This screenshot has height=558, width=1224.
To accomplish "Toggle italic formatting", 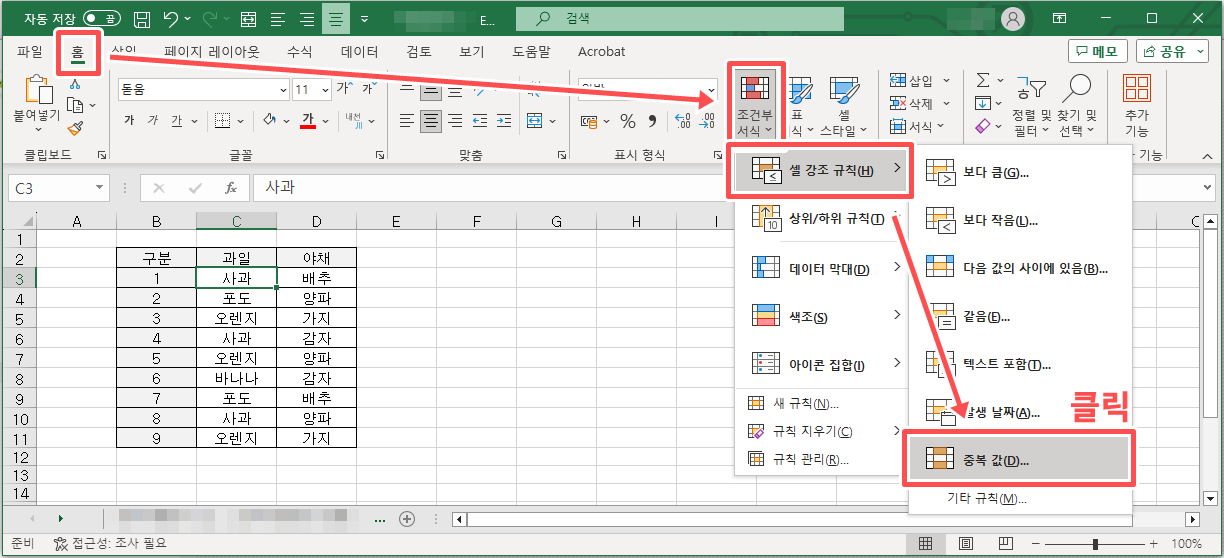I will point(153,120).
